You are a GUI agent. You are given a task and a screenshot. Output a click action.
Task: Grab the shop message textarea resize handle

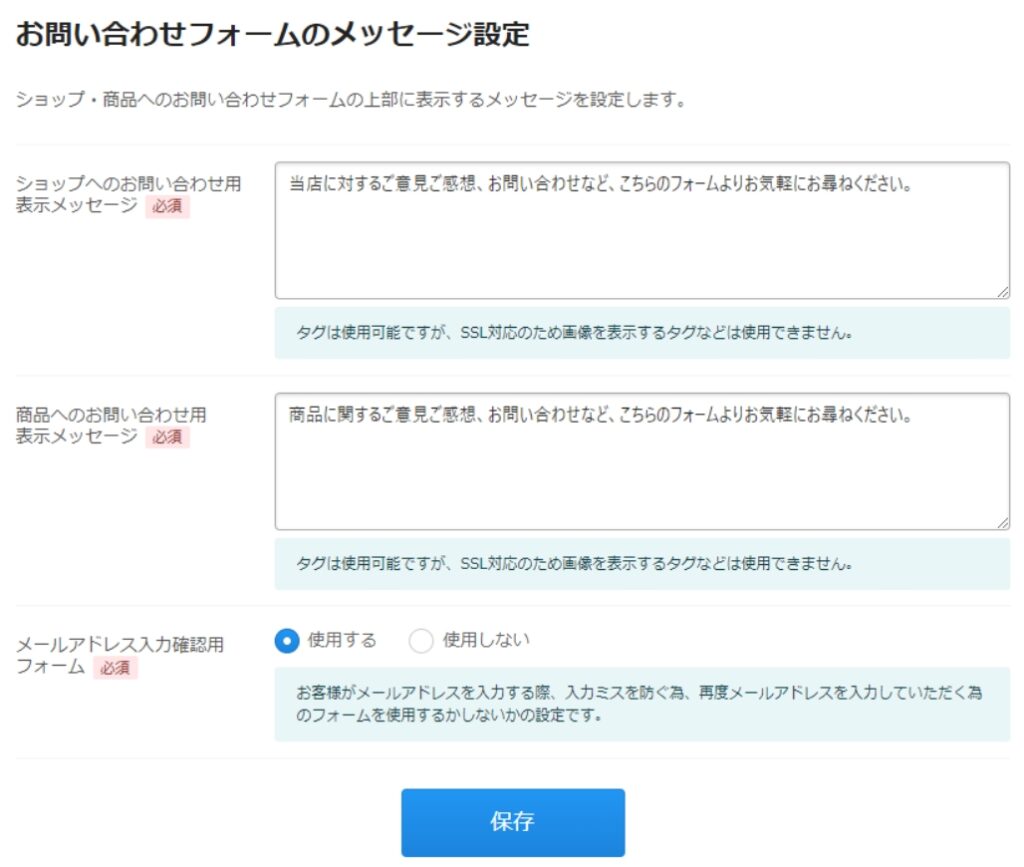point(1003,291)
